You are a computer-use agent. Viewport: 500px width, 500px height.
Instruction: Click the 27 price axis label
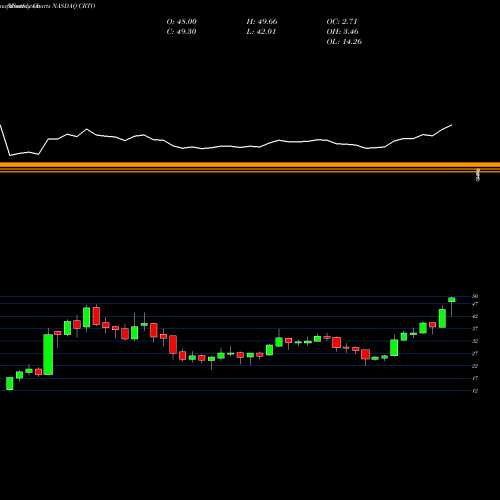[475, 354]
